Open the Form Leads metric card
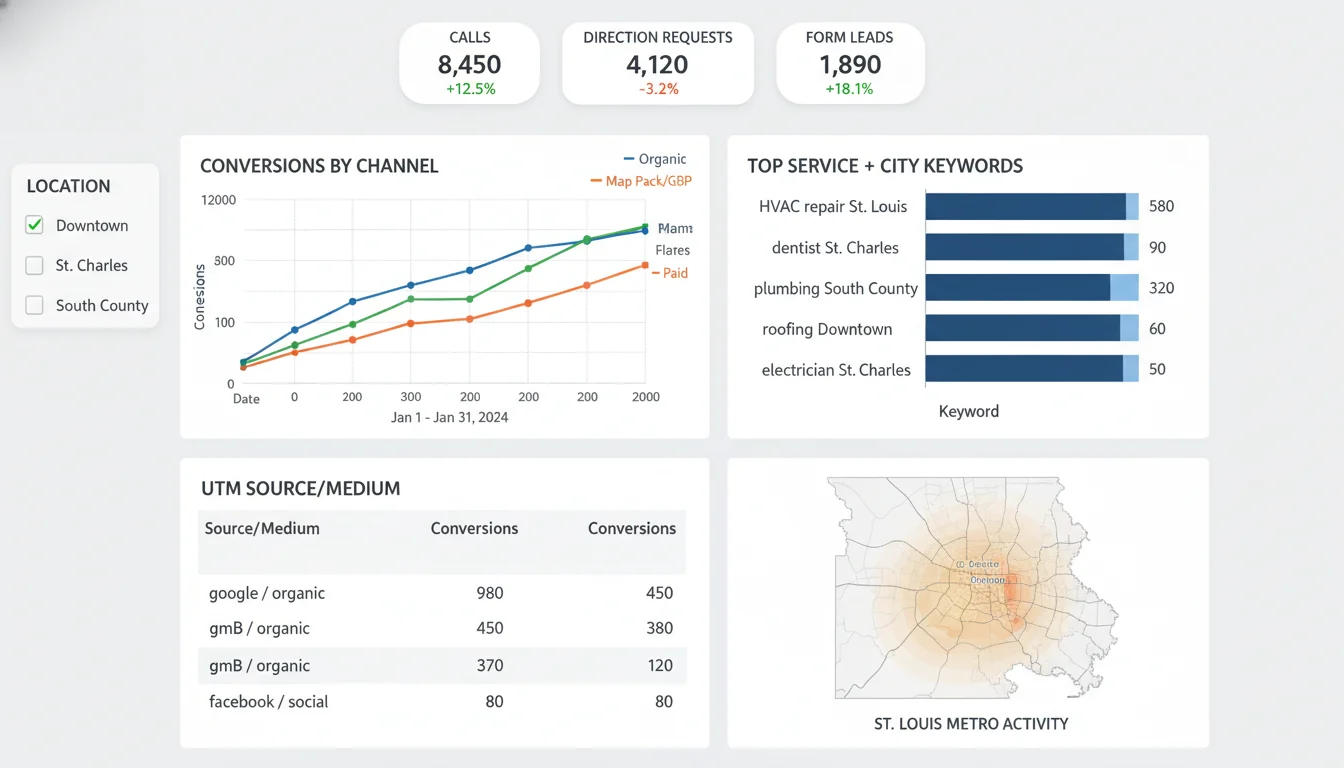This screenshot has height=768, width=1344. coord(850,64)
